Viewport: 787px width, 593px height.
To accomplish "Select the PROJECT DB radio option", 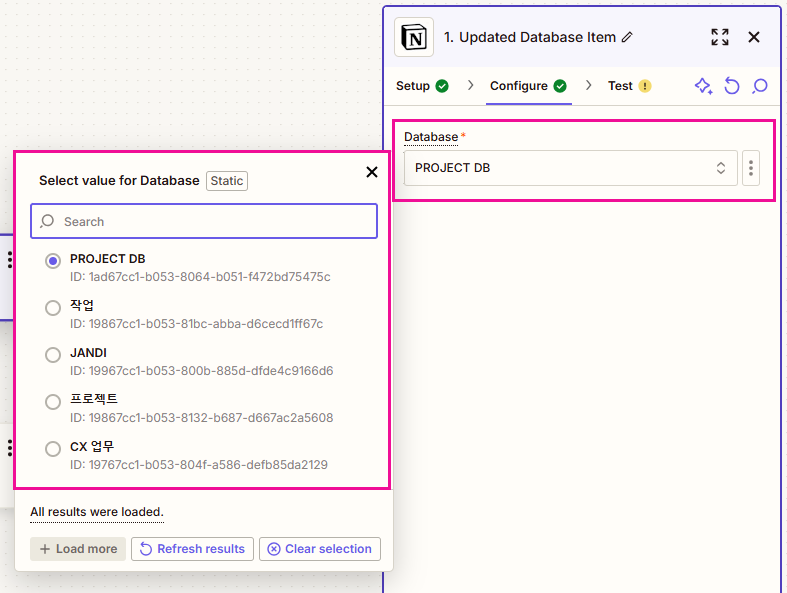I will click(x=53, y=261).
